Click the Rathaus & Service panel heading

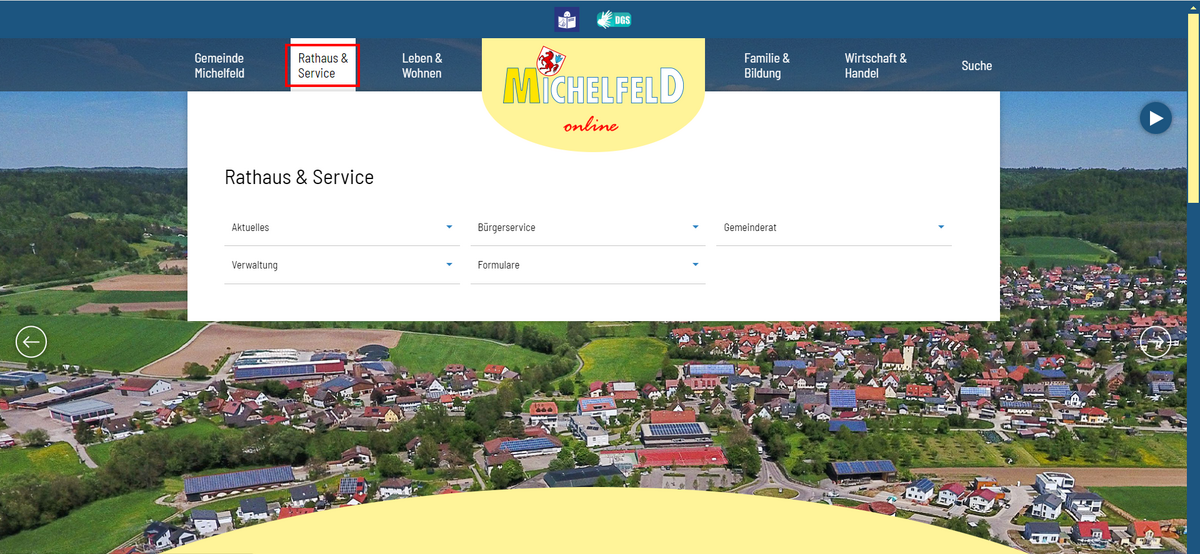pyautogui.click(x=299, y=178)
